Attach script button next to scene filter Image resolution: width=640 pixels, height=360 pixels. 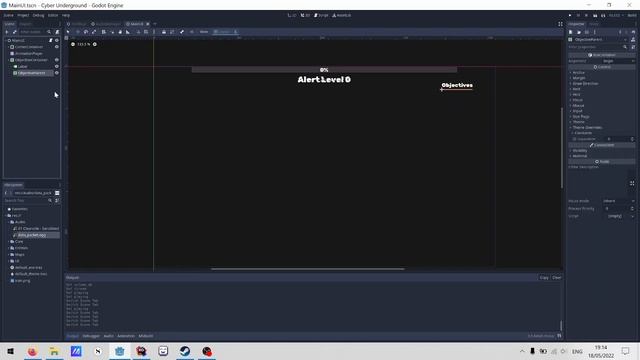click(x=57, y=32)
